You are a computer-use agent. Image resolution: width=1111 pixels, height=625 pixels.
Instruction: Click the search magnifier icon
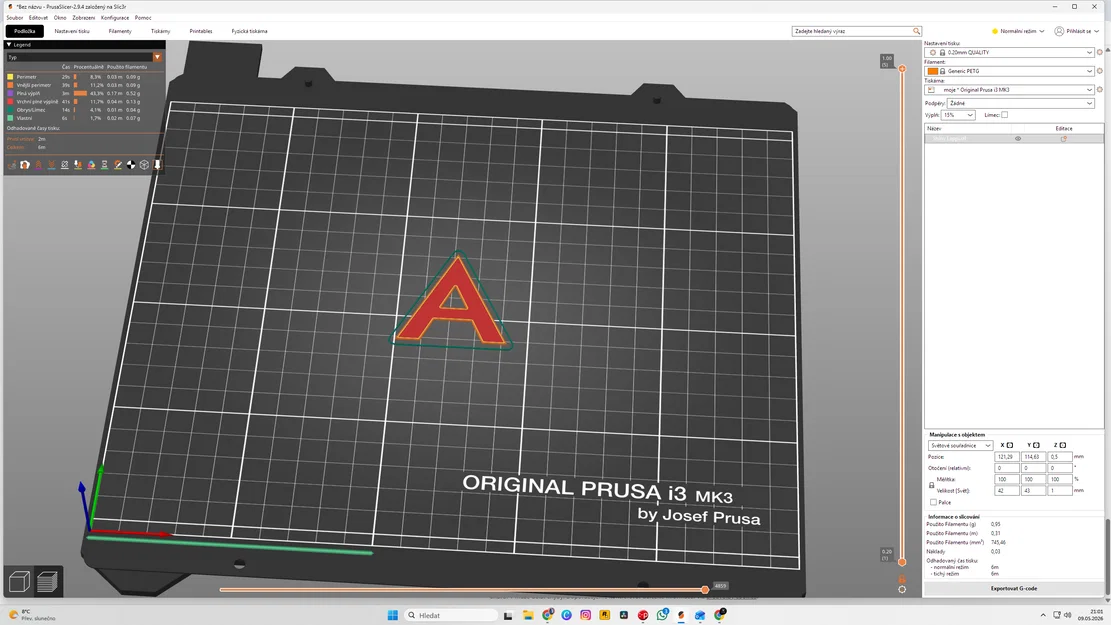(916, 31)
